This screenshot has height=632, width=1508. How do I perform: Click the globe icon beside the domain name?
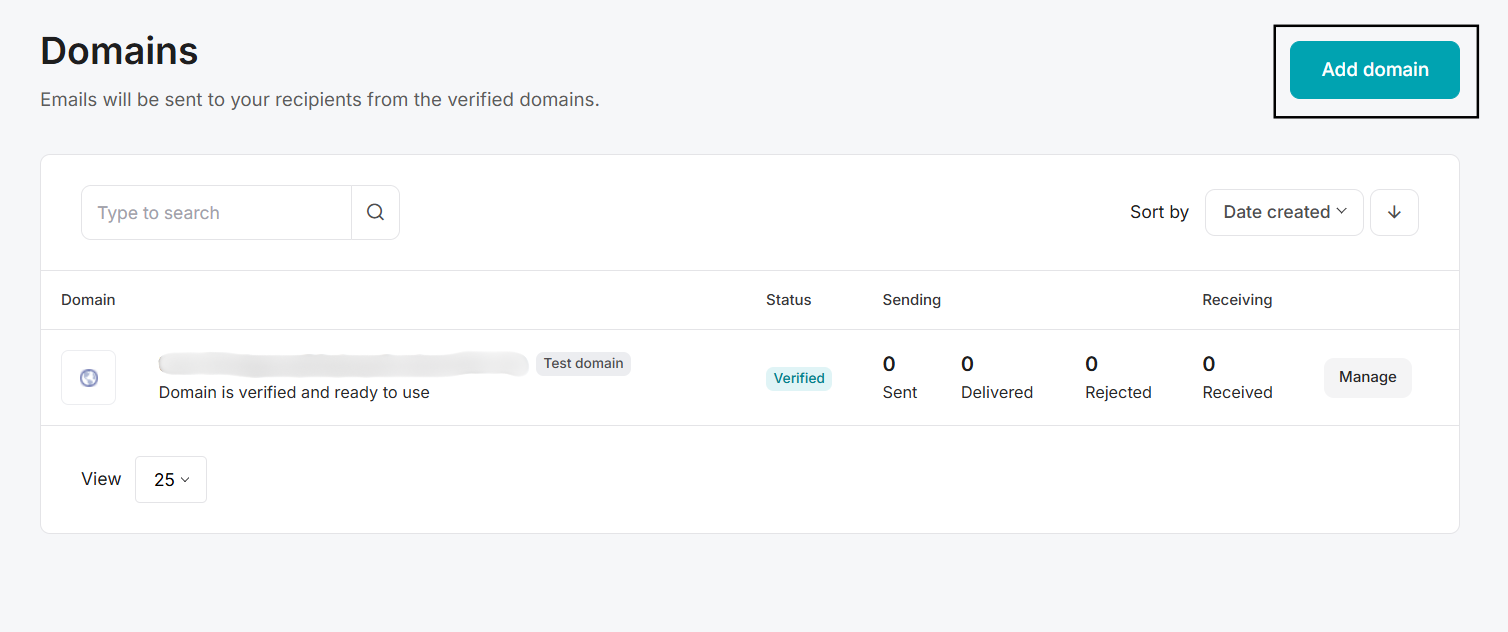tap(88, 377)
